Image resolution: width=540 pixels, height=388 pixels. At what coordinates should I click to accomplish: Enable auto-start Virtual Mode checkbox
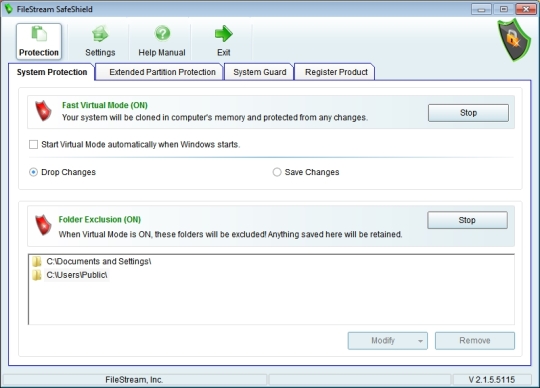tap(33, 144)
